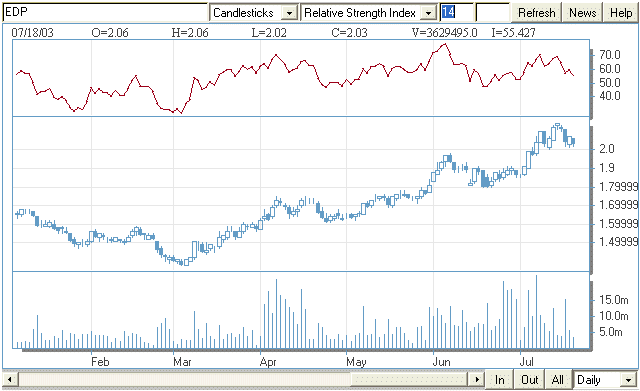Click the Mar label on the time axis

[182, 362]
